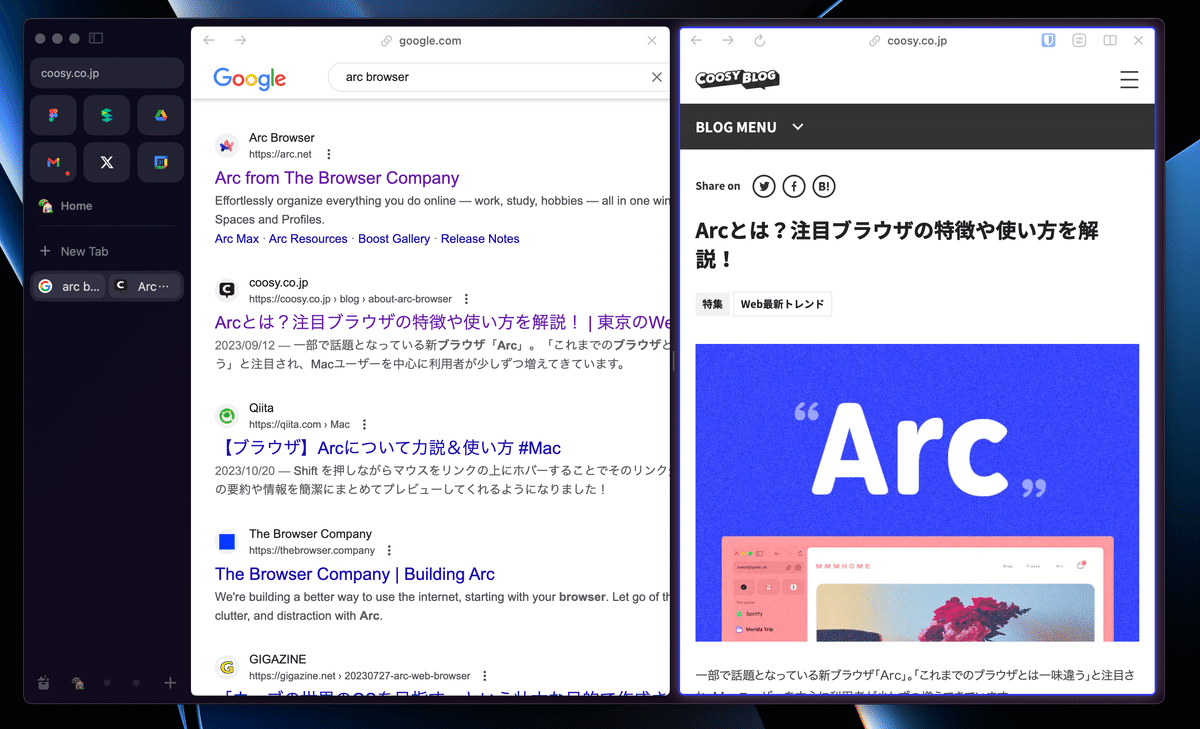The image size is (1200, 729).
Task: Share the article on Twitter
Action: pos(764,186)
